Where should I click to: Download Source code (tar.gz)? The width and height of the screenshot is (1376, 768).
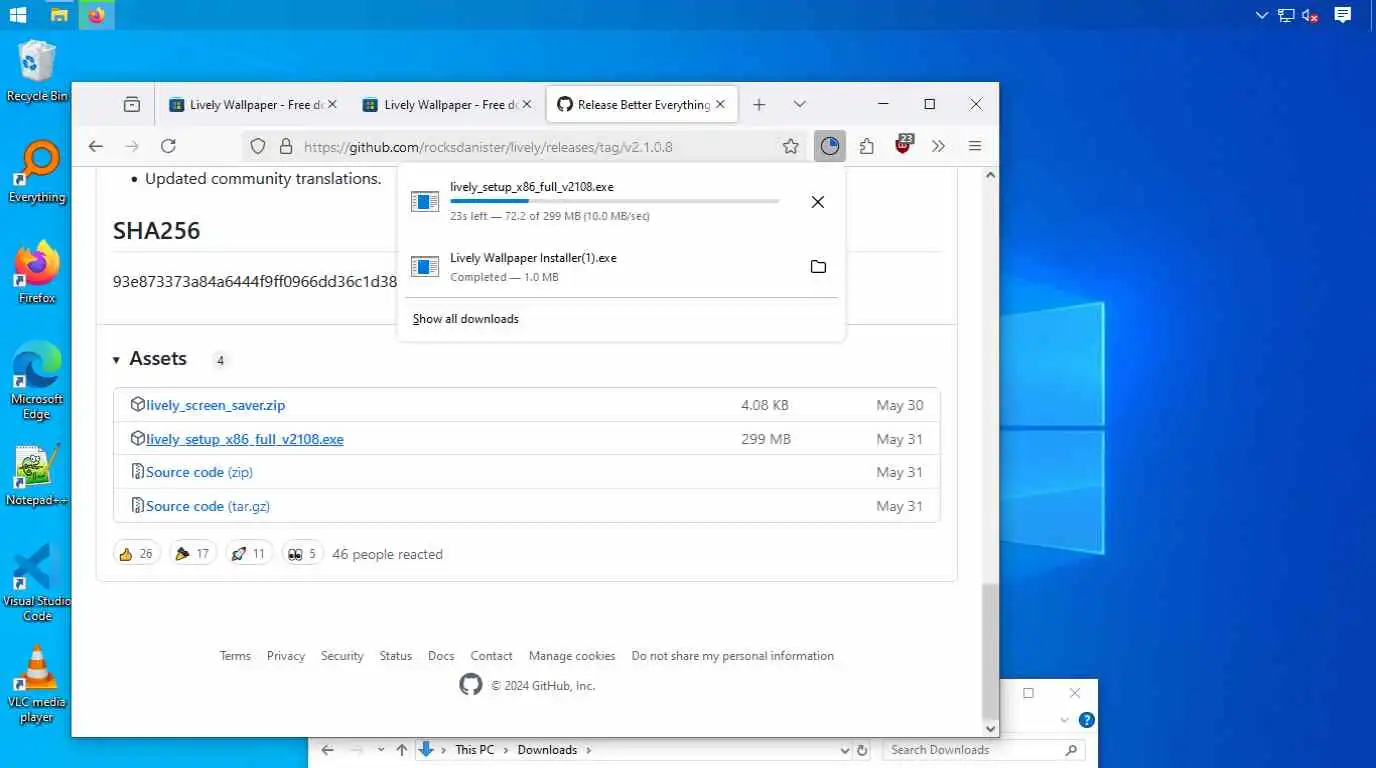208,506
